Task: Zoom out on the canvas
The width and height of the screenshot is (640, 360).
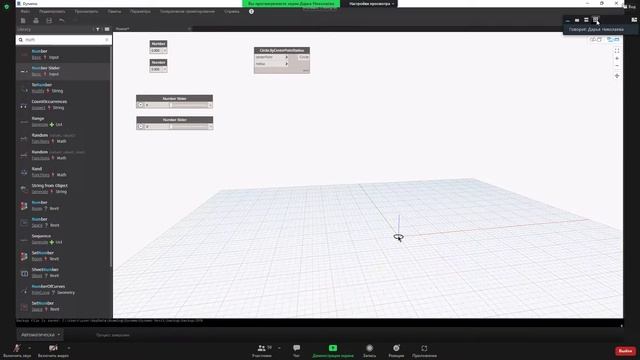Action: click(x=617, y=66)
